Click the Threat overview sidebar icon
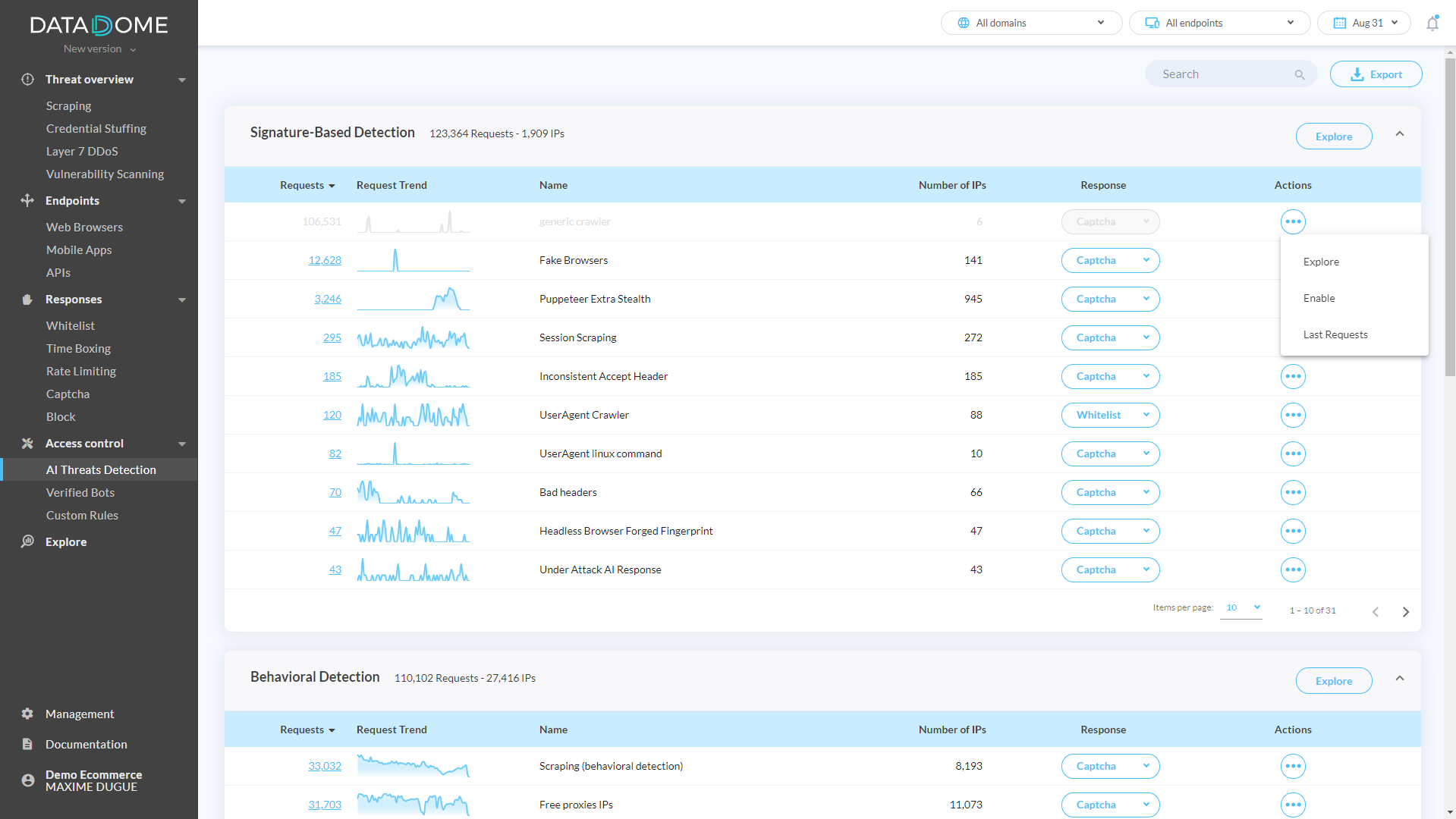The width and height of the screenshot is (1456, 819). 27,80
